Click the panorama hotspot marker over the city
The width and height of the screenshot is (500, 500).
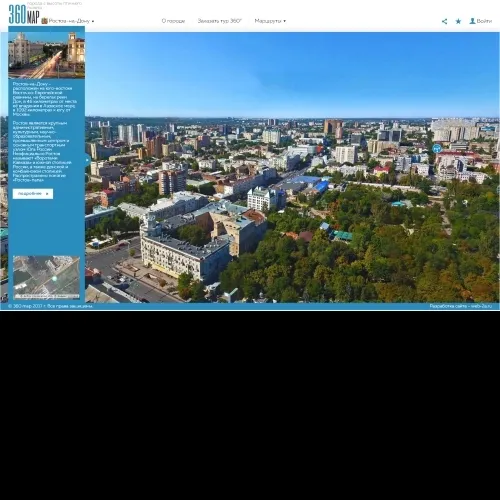(437, 149)
